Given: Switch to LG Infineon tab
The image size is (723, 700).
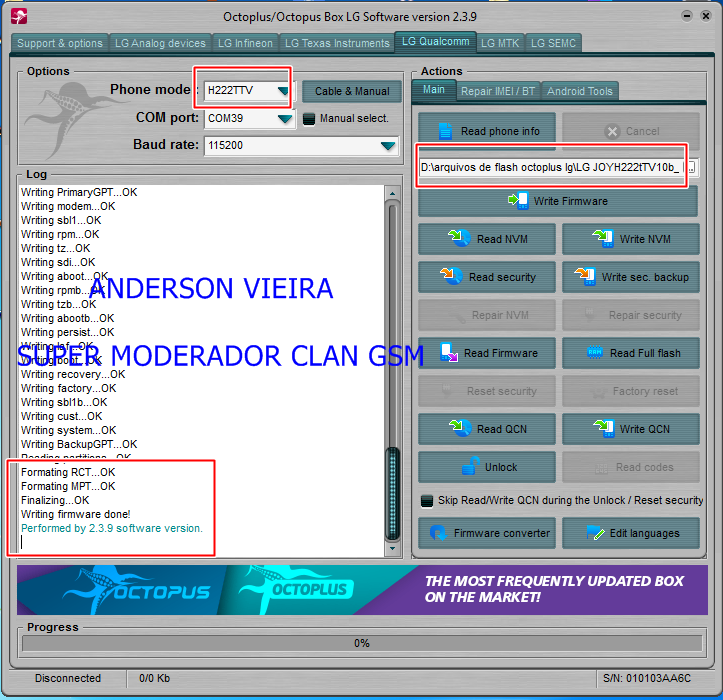Looking at the screenshot, I should pos(245,43).
